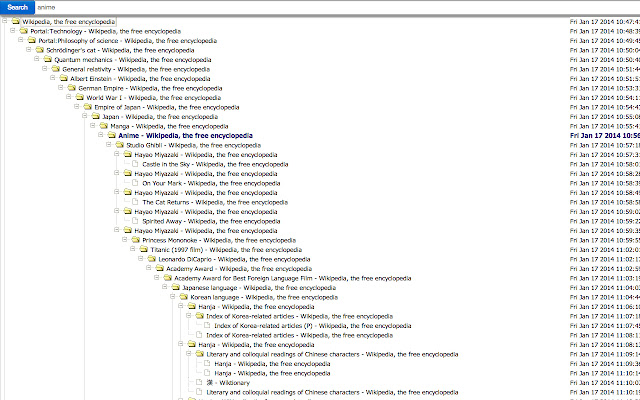Click the timestamp of the Schrödinger's cat row
Viewport: 640px width, 400px height.
click(605, 50)
